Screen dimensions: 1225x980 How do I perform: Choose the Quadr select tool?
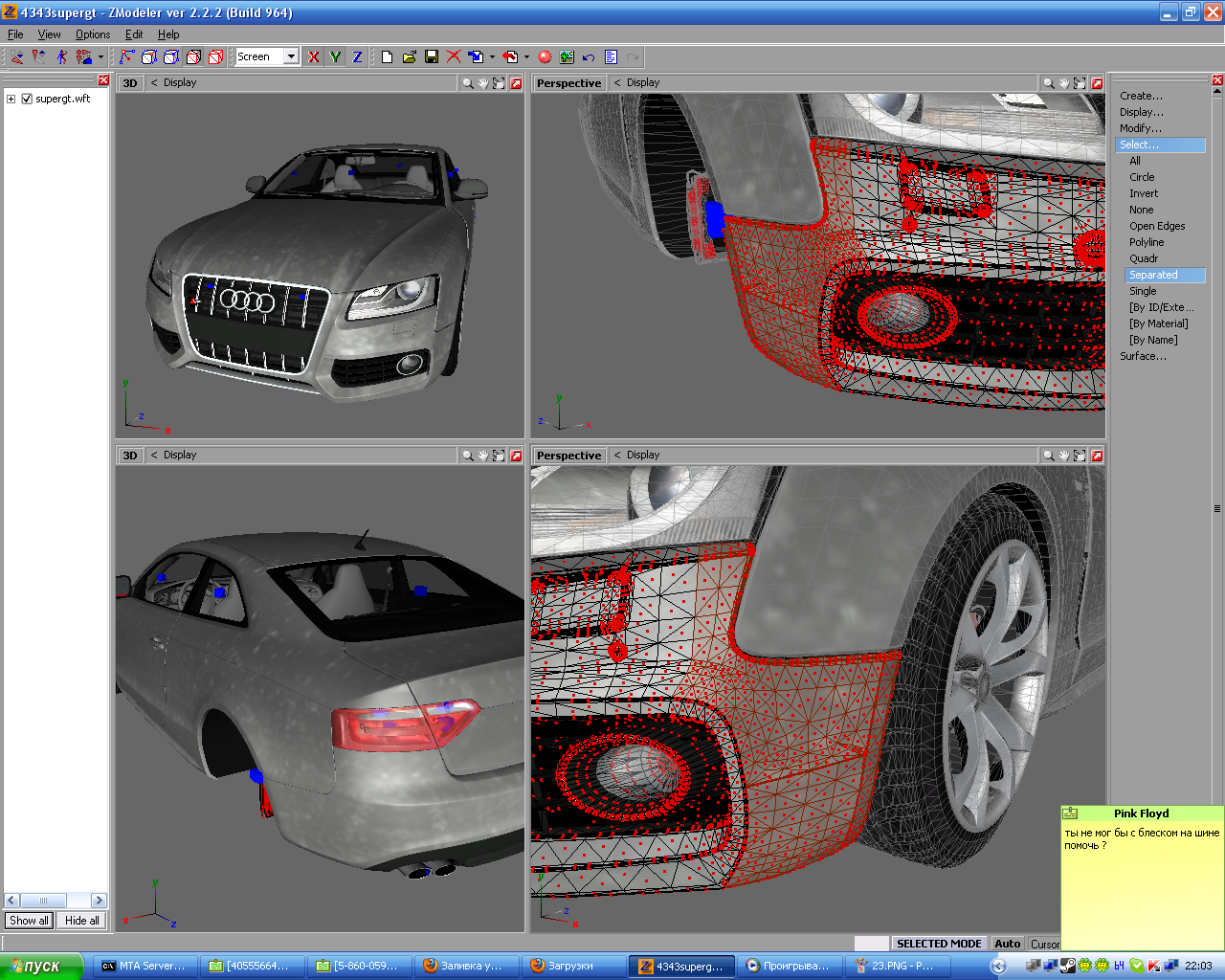click(x=1144, y=258)
